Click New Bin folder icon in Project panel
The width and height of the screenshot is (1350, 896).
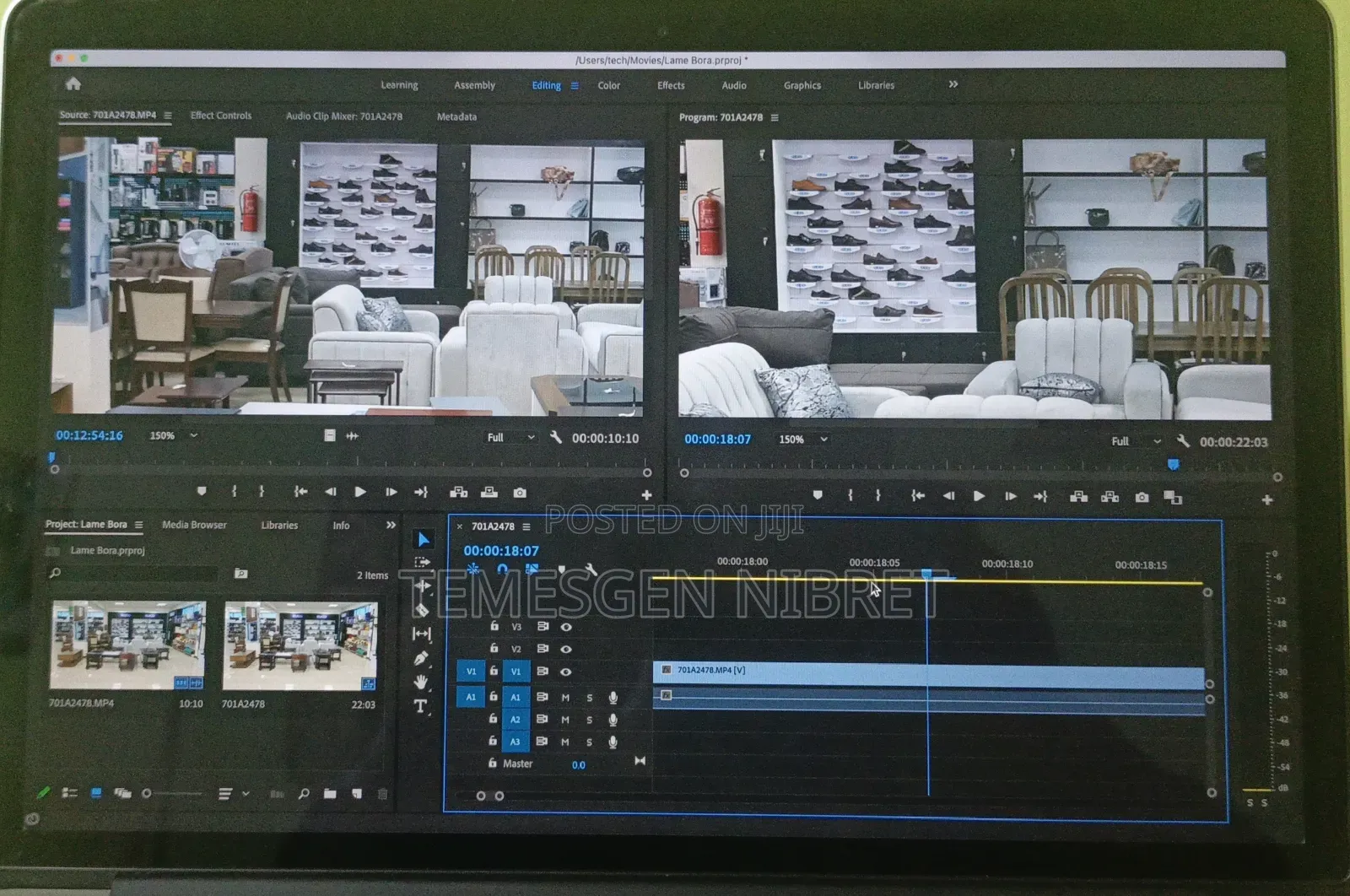coord(330,794)
